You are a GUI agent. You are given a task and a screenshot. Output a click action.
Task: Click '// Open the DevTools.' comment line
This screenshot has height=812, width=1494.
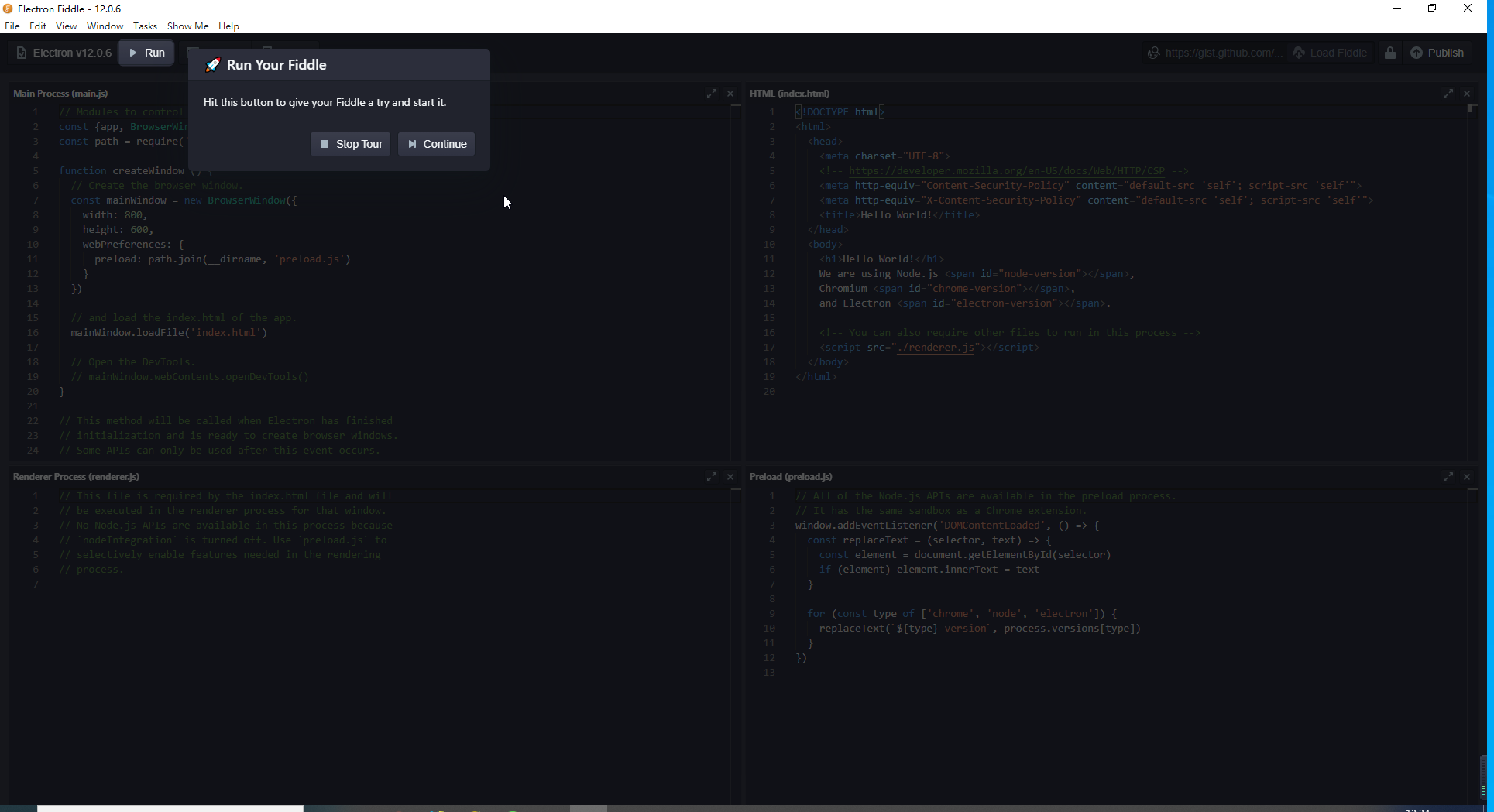(133, 362)
